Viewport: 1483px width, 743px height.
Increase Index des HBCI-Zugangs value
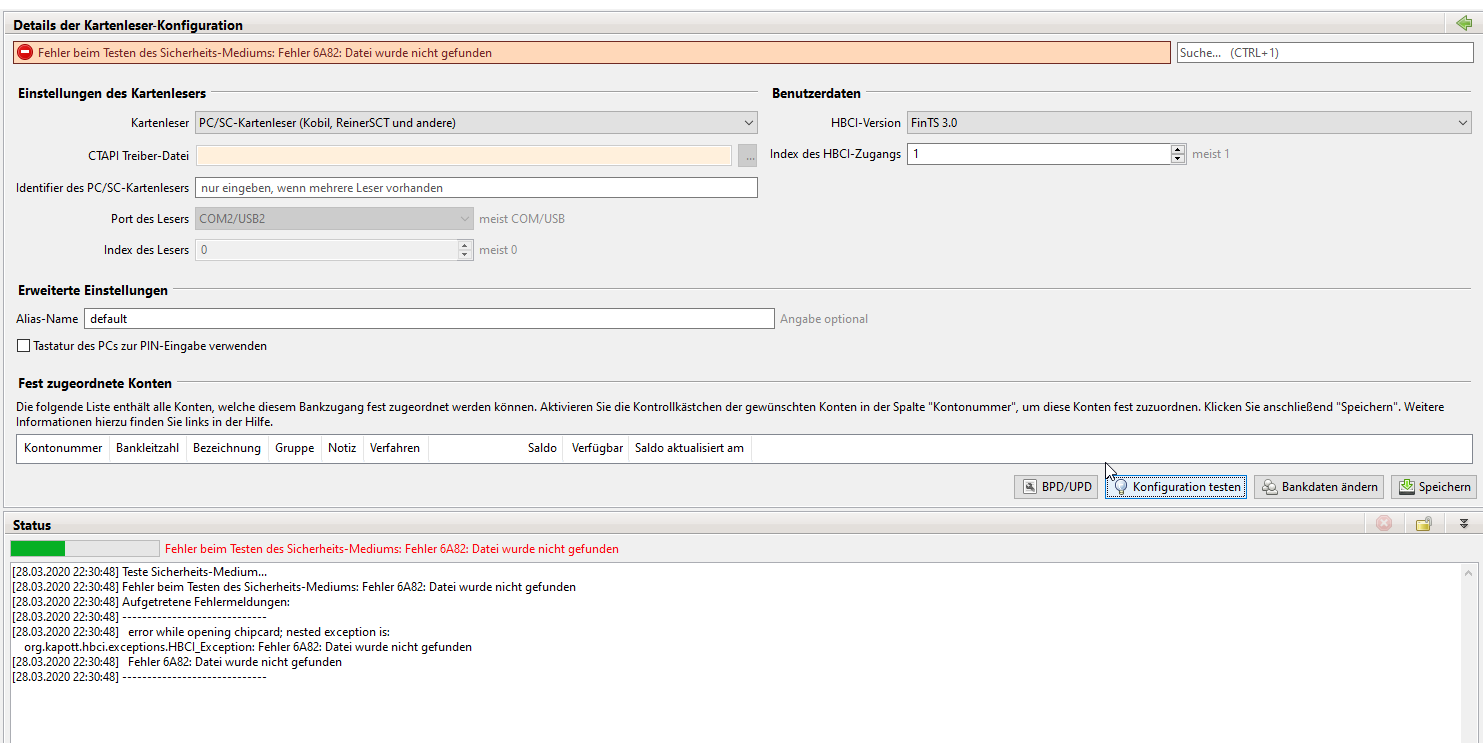(x=1178, y=150)
